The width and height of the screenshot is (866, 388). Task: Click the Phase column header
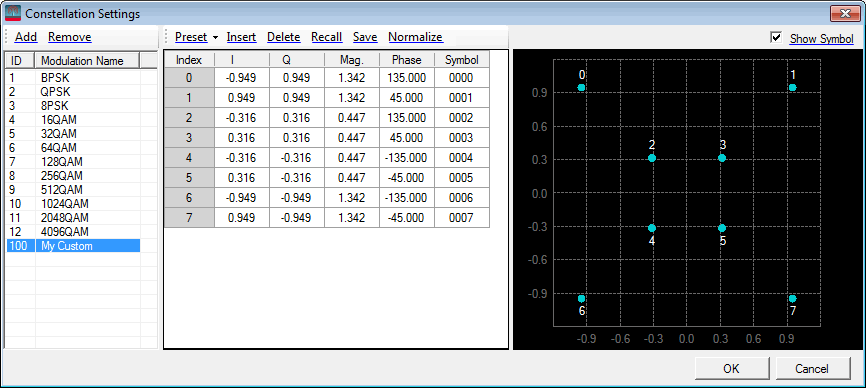[406, 60]
